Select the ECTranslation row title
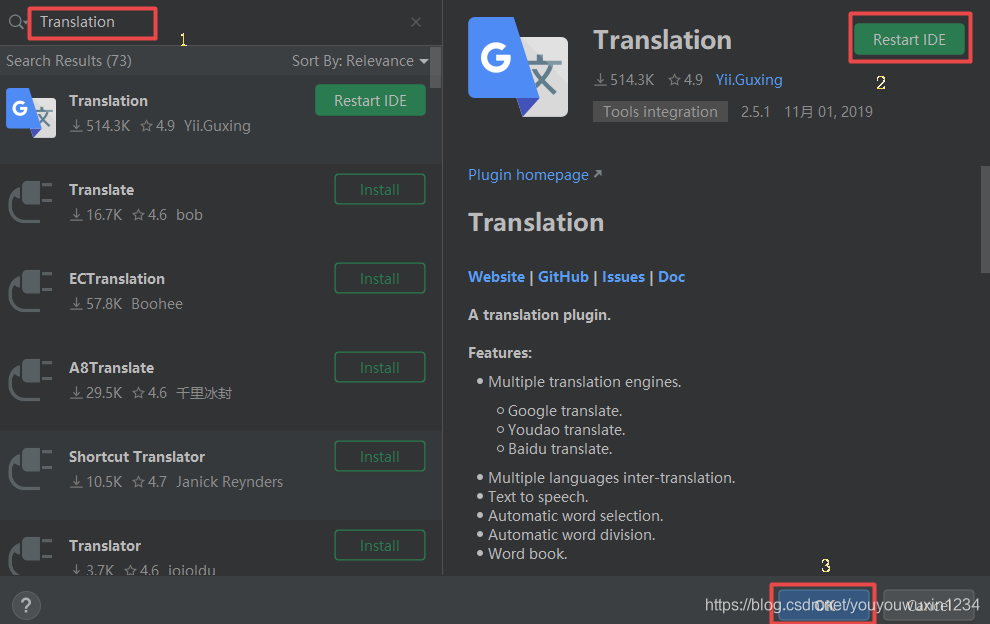Viewport: 990px width, 624px height. point(117,279)
